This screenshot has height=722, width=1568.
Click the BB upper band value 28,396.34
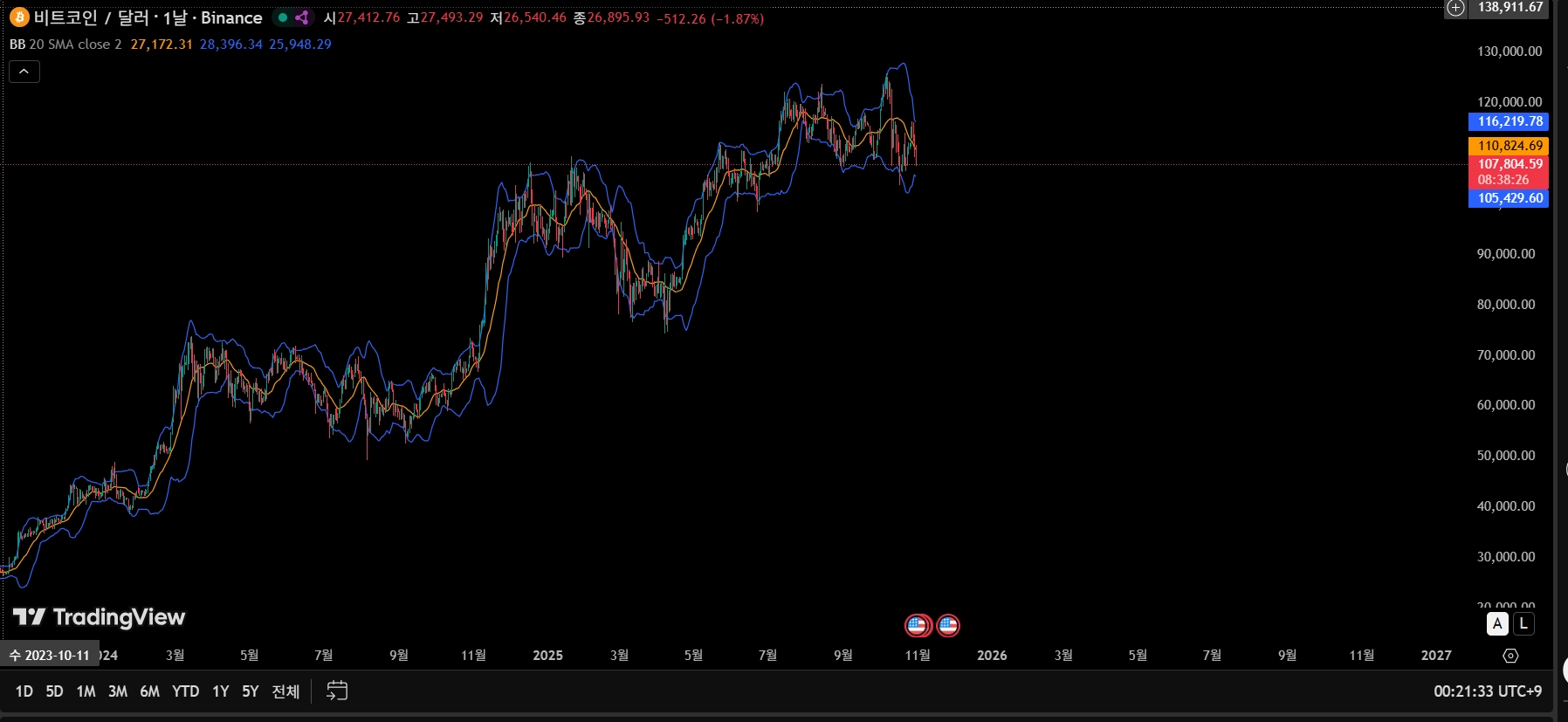[230, 45]
